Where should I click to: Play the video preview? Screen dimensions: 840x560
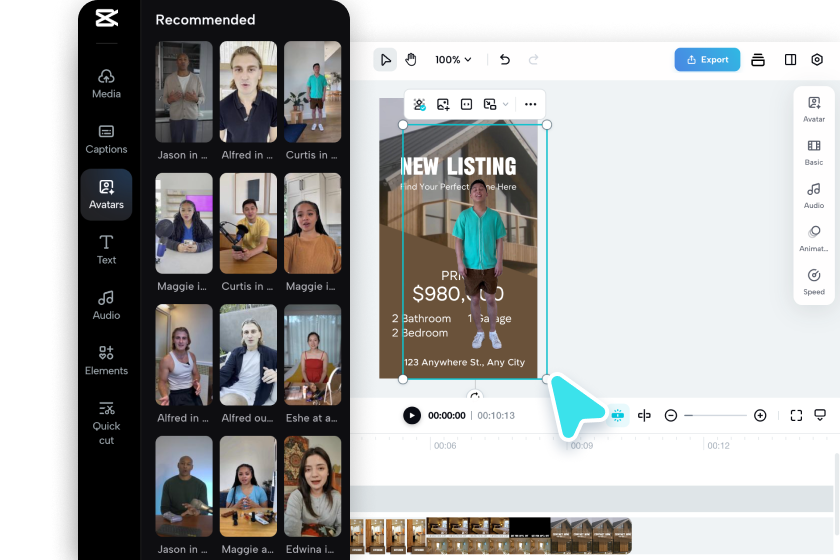(x=411, y=415)
